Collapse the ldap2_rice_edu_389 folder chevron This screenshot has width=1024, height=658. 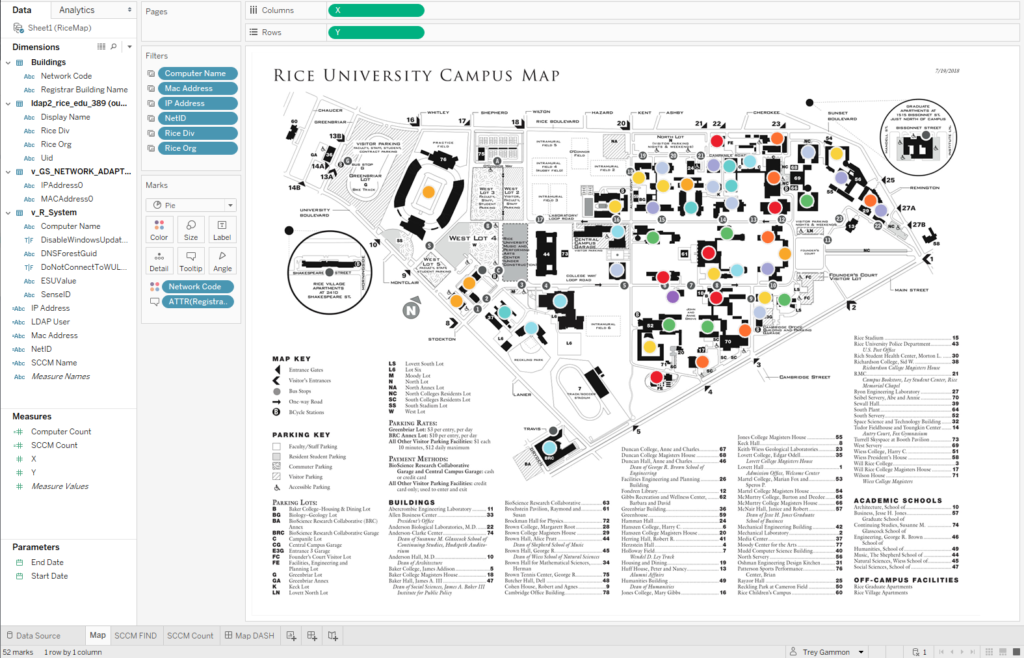coord(8,104)
